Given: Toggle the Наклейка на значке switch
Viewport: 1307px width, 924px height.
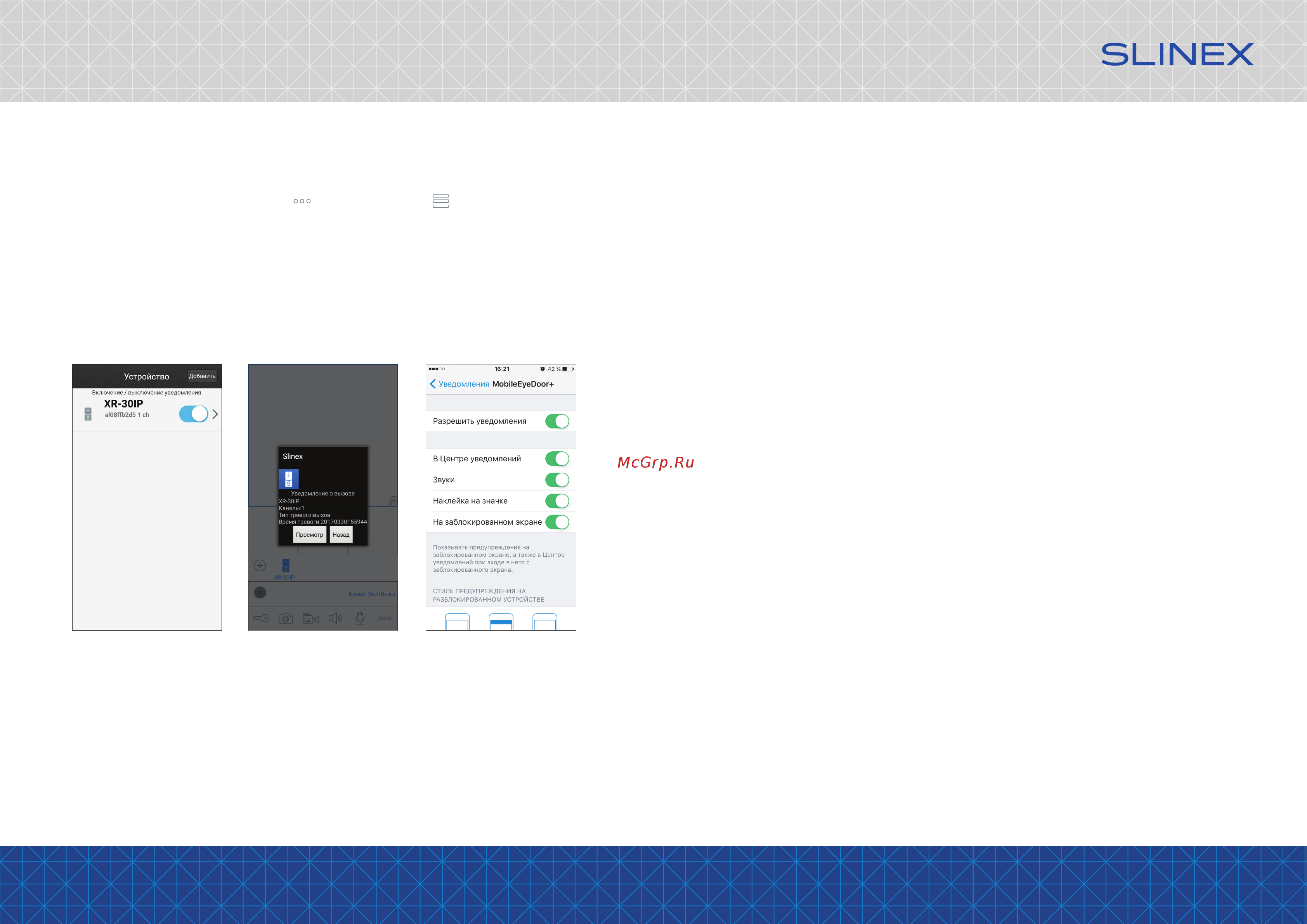Looking at the screenshot, I should click(x=557, y=501).
